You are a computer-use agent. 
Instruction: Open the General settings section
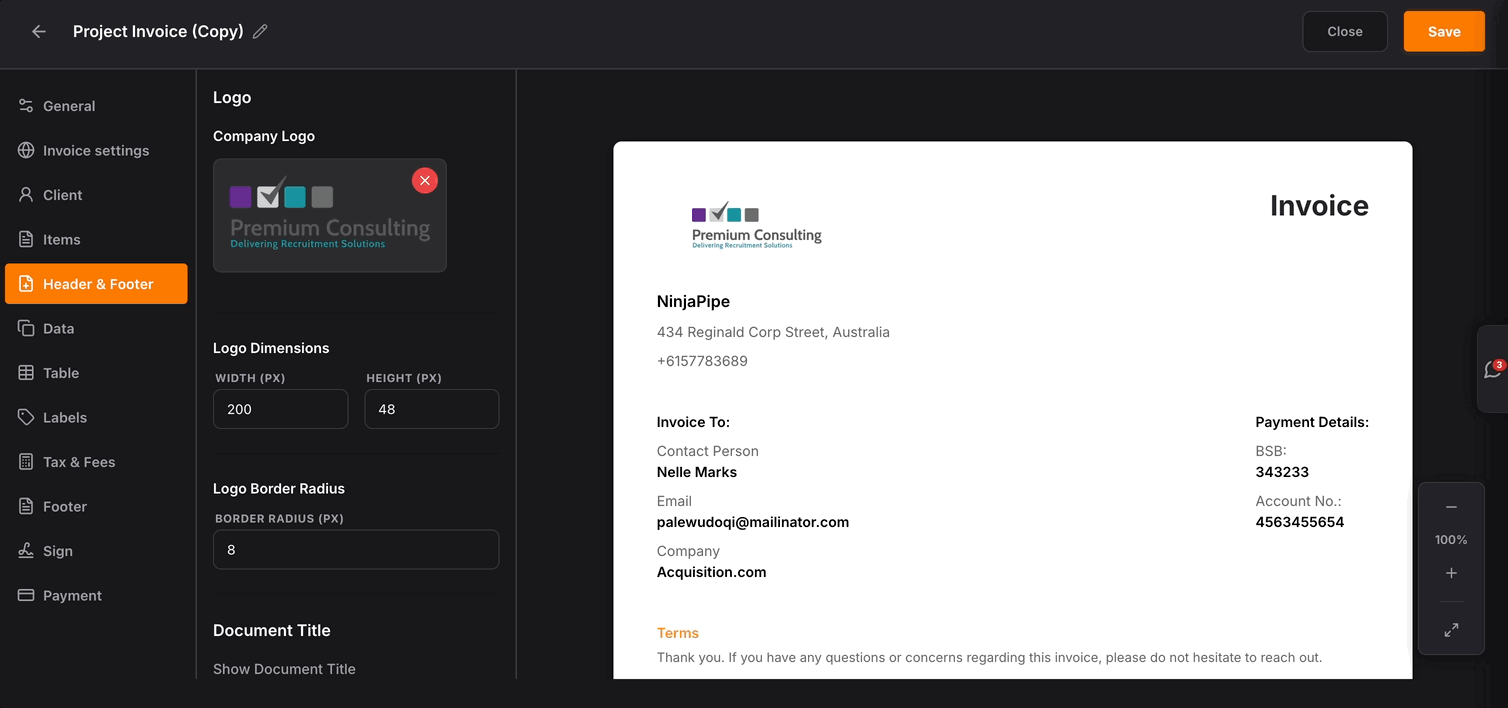(69, 106)
